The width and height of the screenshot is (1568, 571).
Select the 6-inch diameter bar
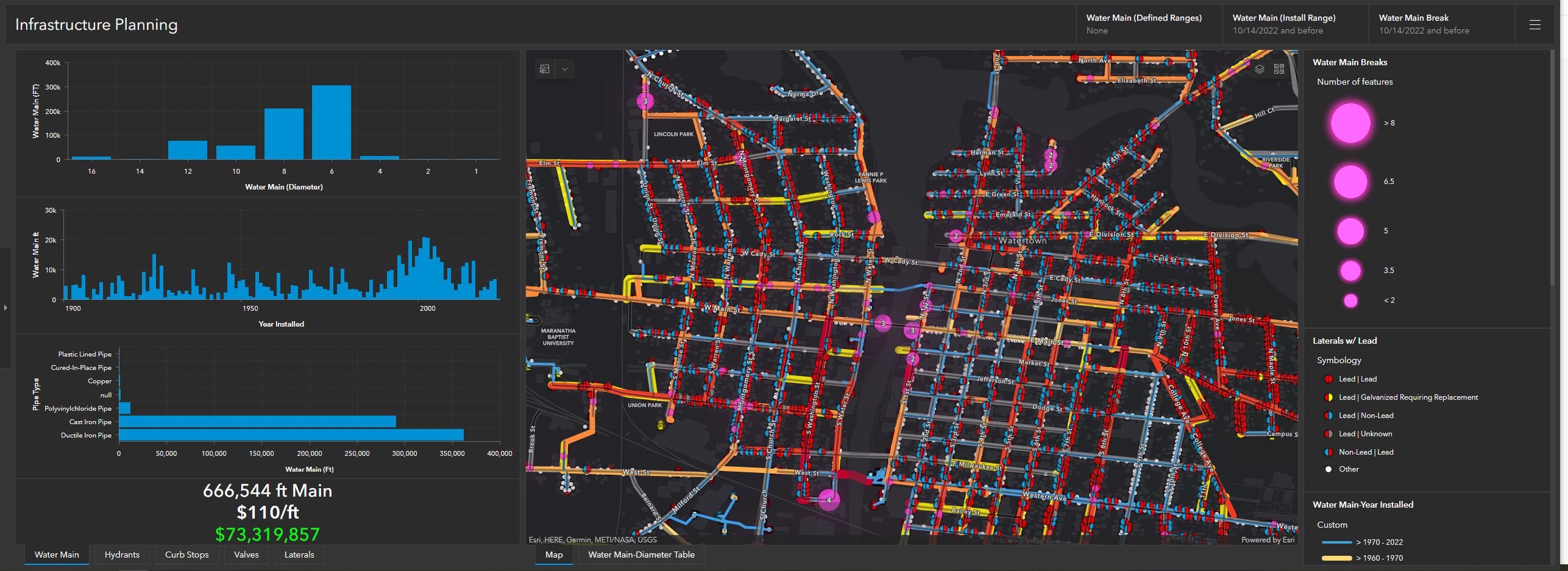point(332,122)
